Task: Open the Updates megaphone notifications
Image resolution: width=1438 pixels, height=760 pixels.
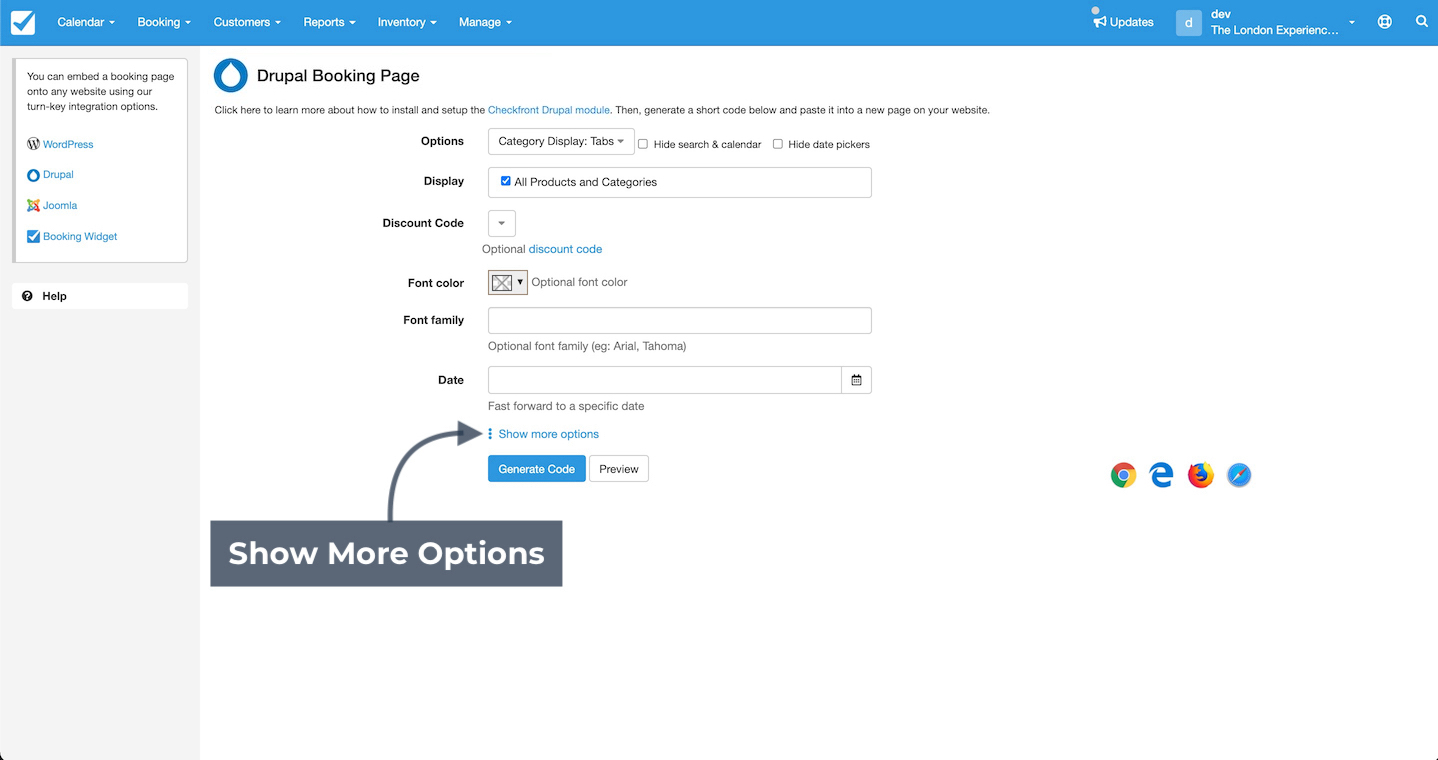Action: [1123, 22]
